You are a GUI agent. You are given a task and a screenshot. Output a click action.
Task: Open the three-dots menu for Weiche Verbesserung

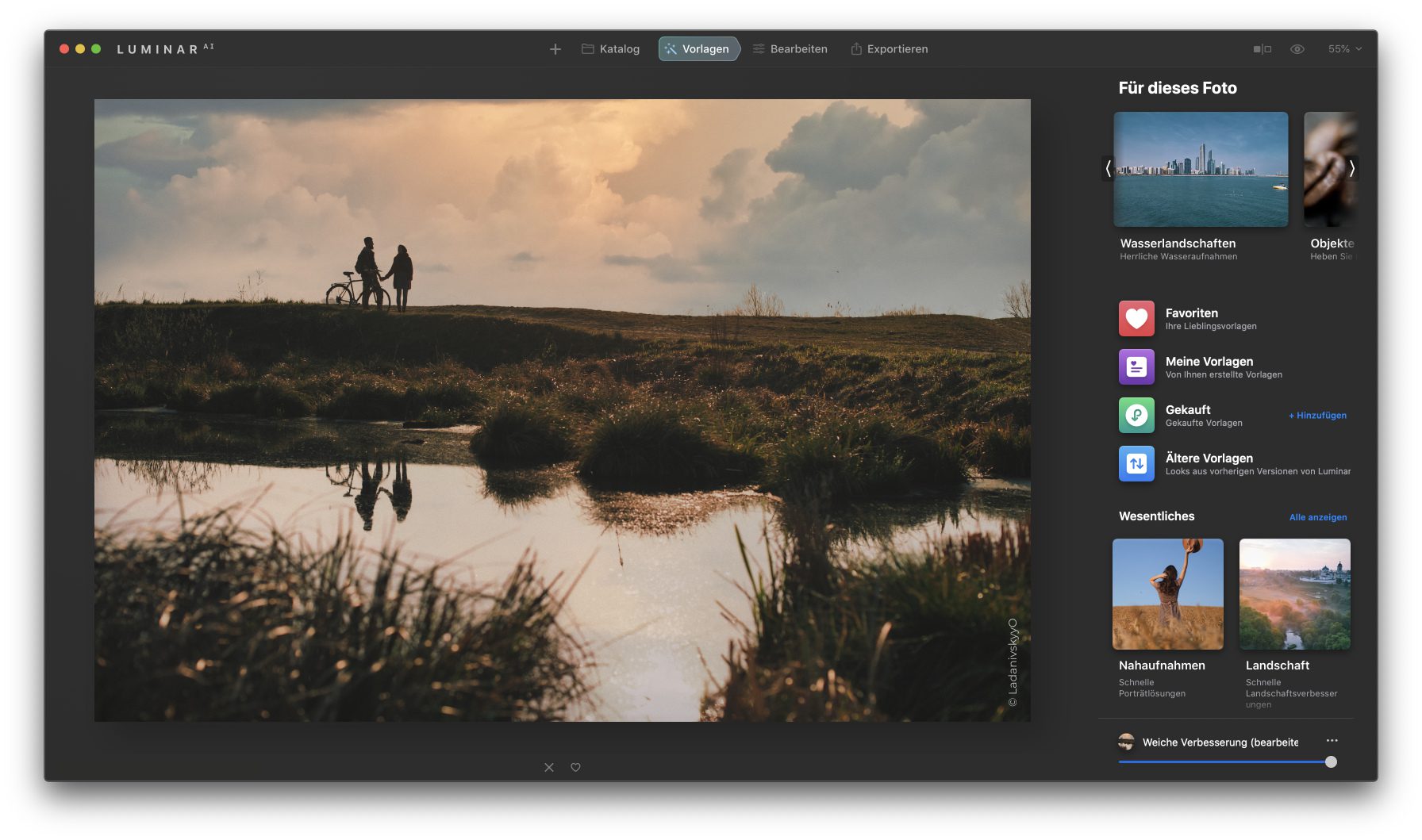pos(1332,741)
